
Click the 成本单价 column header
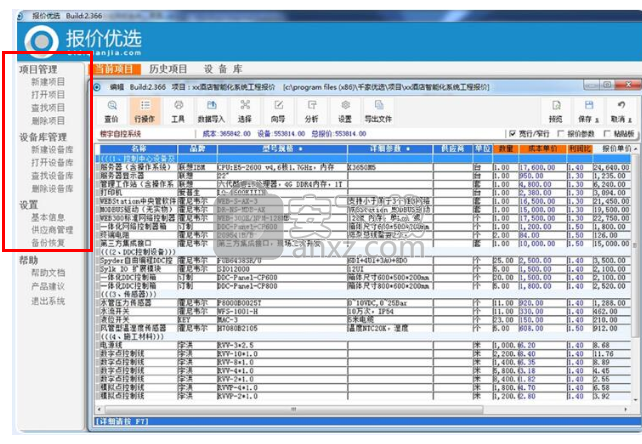543,149
